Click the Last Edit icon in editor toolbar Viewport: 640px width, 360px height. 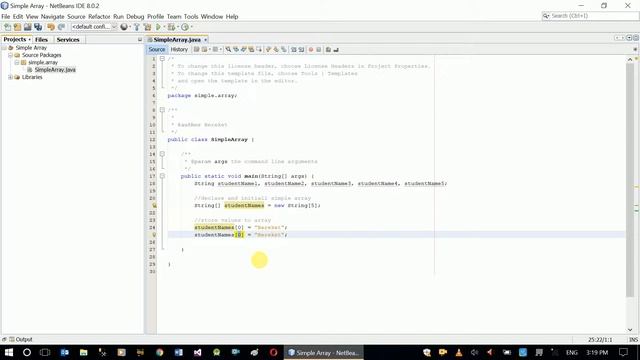196,49
